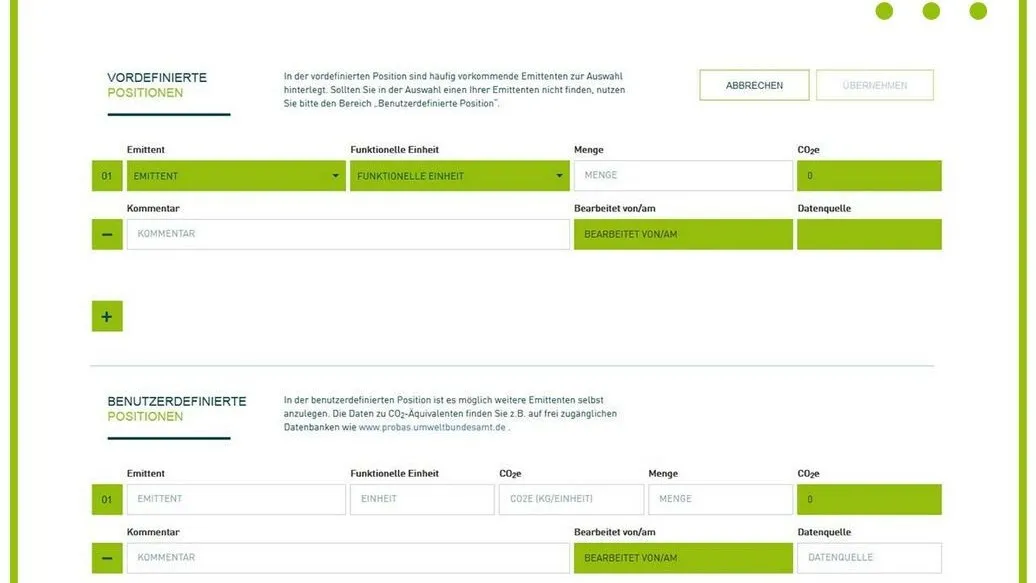The height and width of the screenshot is (583, 1036).
Task: Click the CO2e result field in predefined positions
Action: tap(869, 176)
